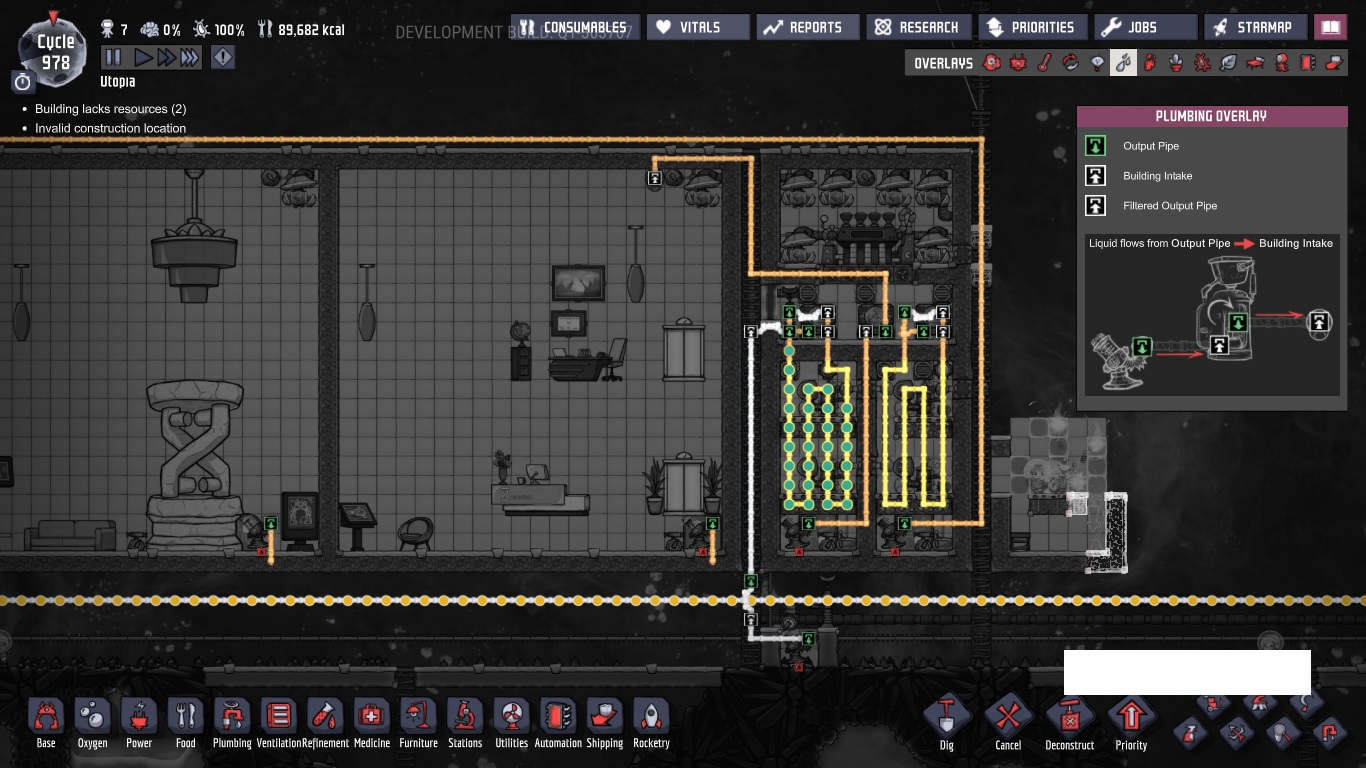Open the Shipping overlay in the overlays bar
This screenshot has width=1366, height=768.
pos(1334,63)
